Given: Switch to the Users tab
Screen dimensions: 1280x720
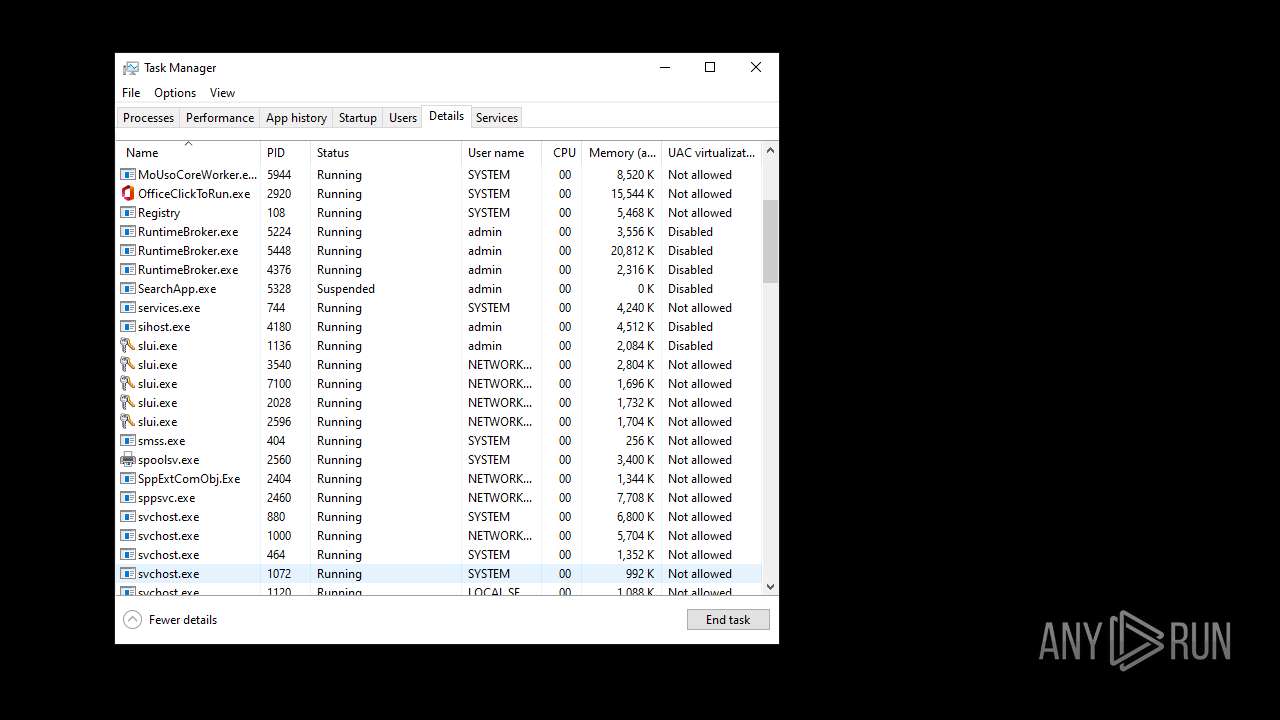Looking at the screenshot, I should point(403,118).
